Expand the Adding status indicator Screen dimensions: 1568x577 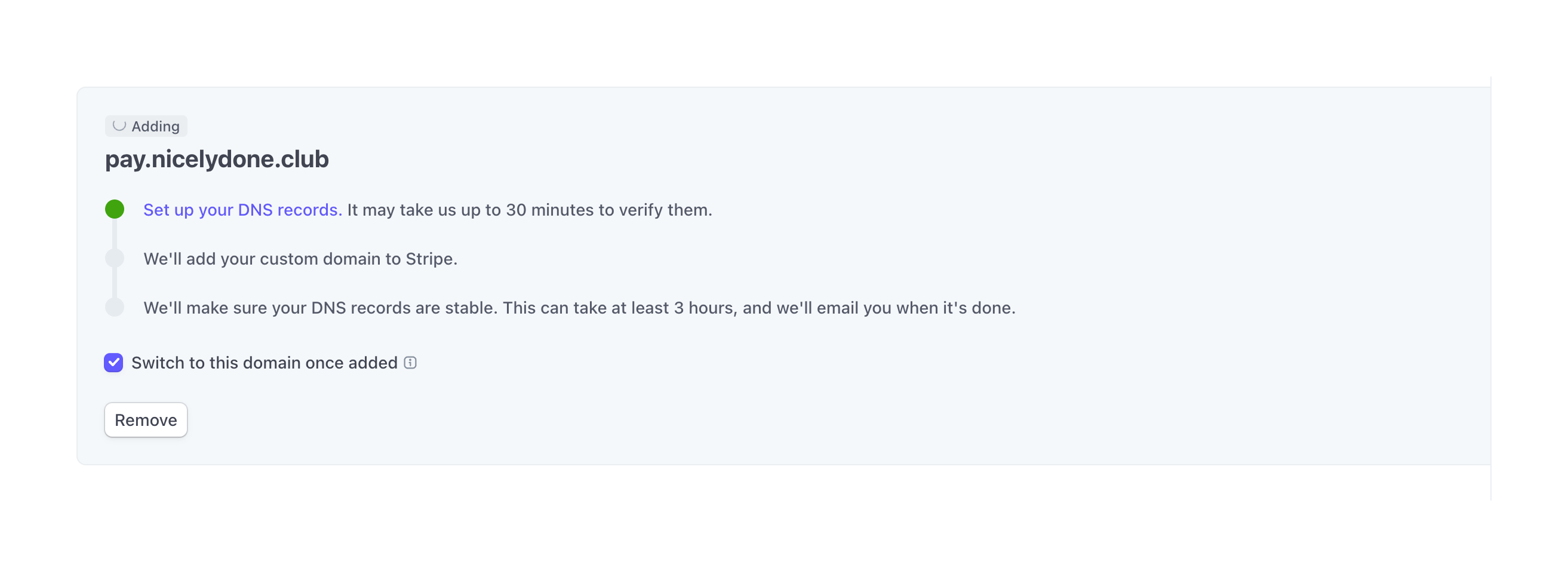pyautogui.click(x=146, y=126)
